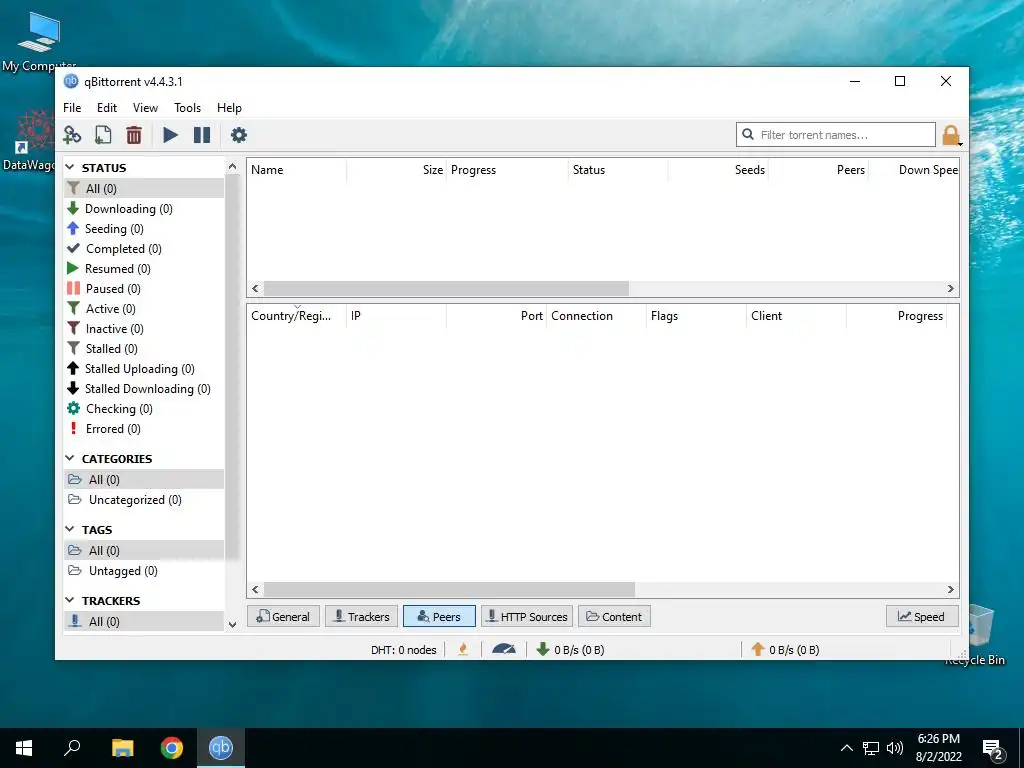Image resolution: width=1024 pixels, height=768 pixels.
Task: Select All (0) under CATEGORIES
Action: (x=144, y=480)
